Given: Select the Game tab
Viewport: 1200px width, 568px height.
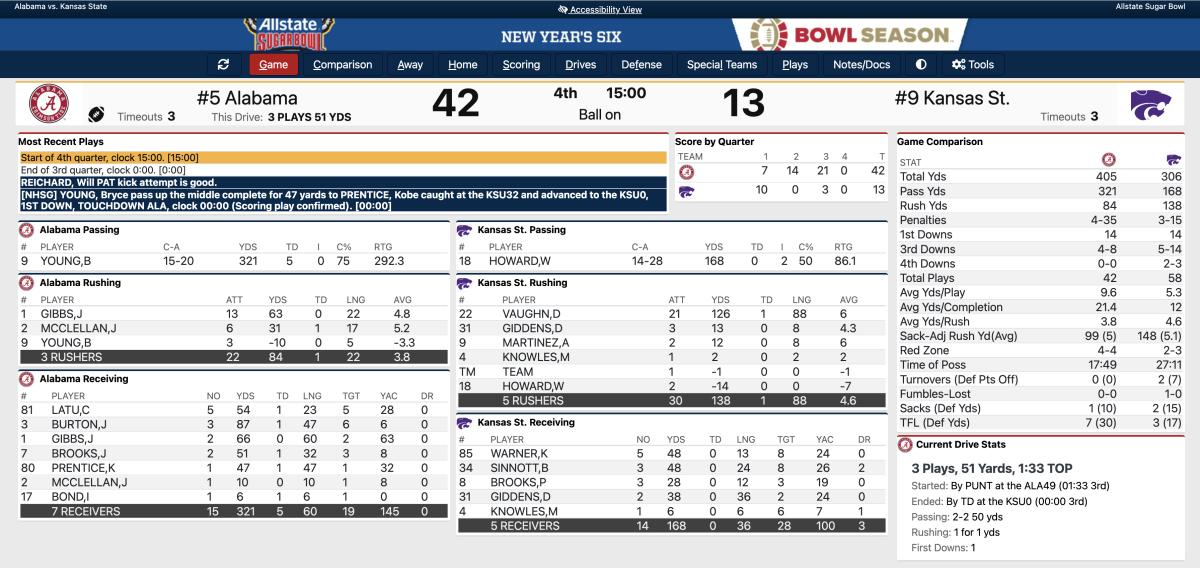Looking at the screenshot, I should (x=273, y=65).
